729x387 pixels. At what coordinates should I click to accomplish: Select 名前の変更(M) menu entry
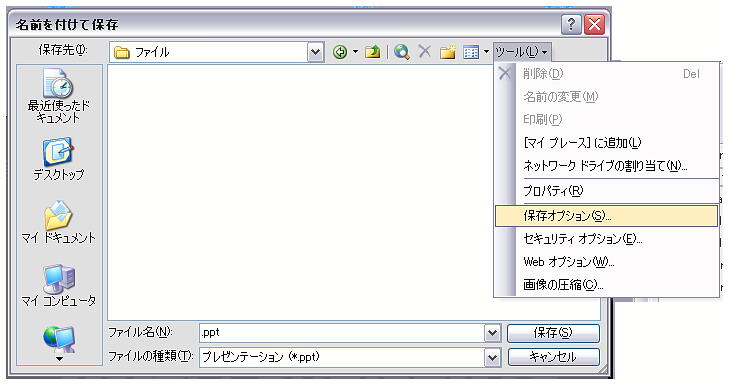coord(607,97)
